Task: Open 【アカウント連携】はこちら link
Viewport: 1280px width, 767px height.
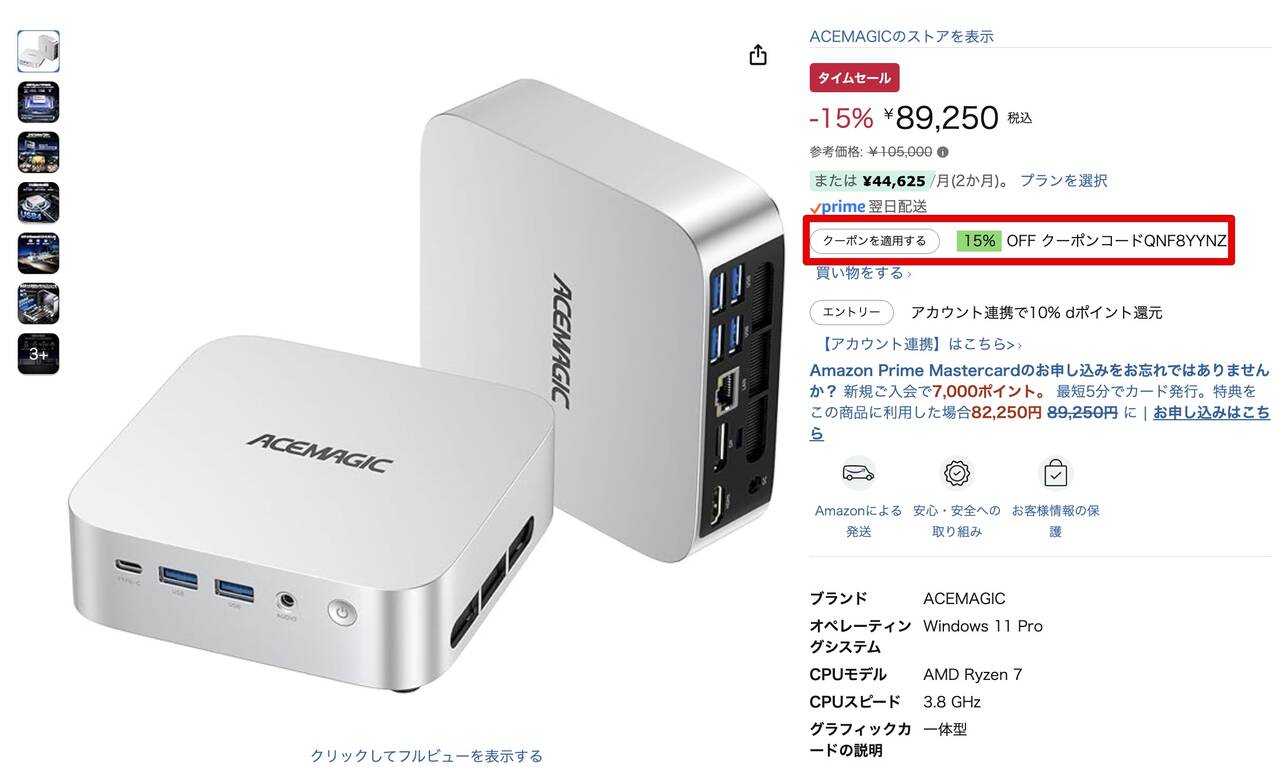Action: click(916, 344)
